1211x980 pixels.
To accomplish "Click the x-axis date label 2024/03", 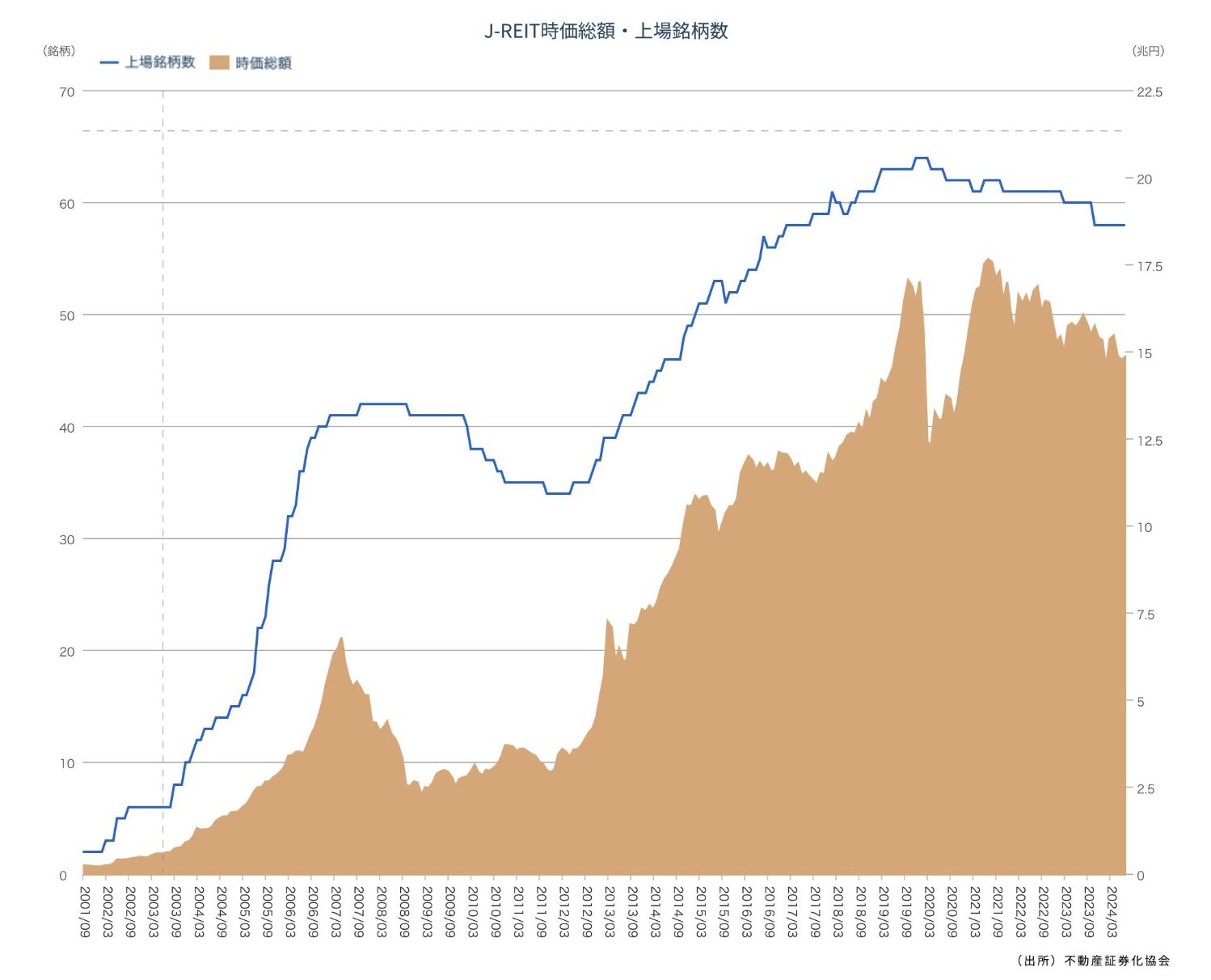I will [x=1112, y=912].
